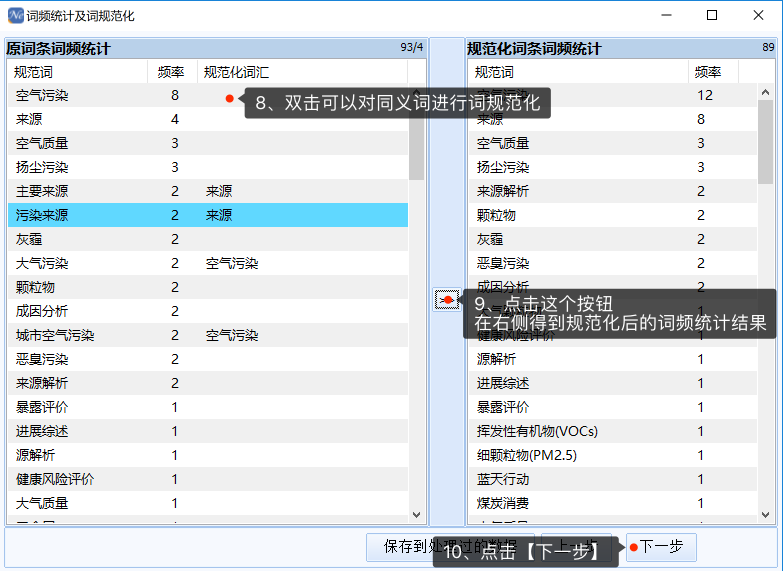Select 蓝天行动 row in right list
Image resolution: width=783 pixels, height=571 pixels.
[x=613, y=479]
